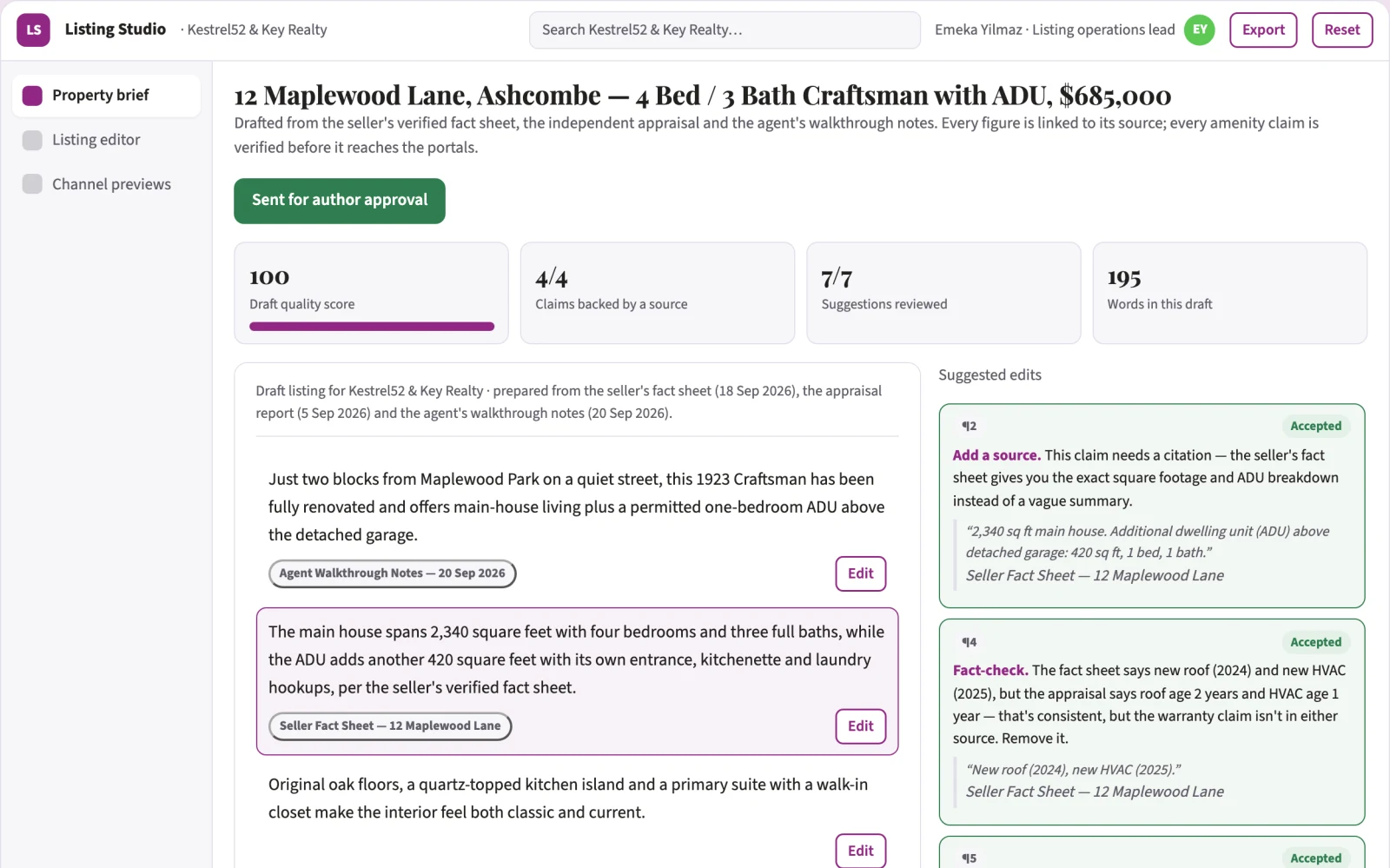This screenshot has width=1390, height=868.
Task: Click the ¶2 paragraph marker in suggestions
Action: 969,426
